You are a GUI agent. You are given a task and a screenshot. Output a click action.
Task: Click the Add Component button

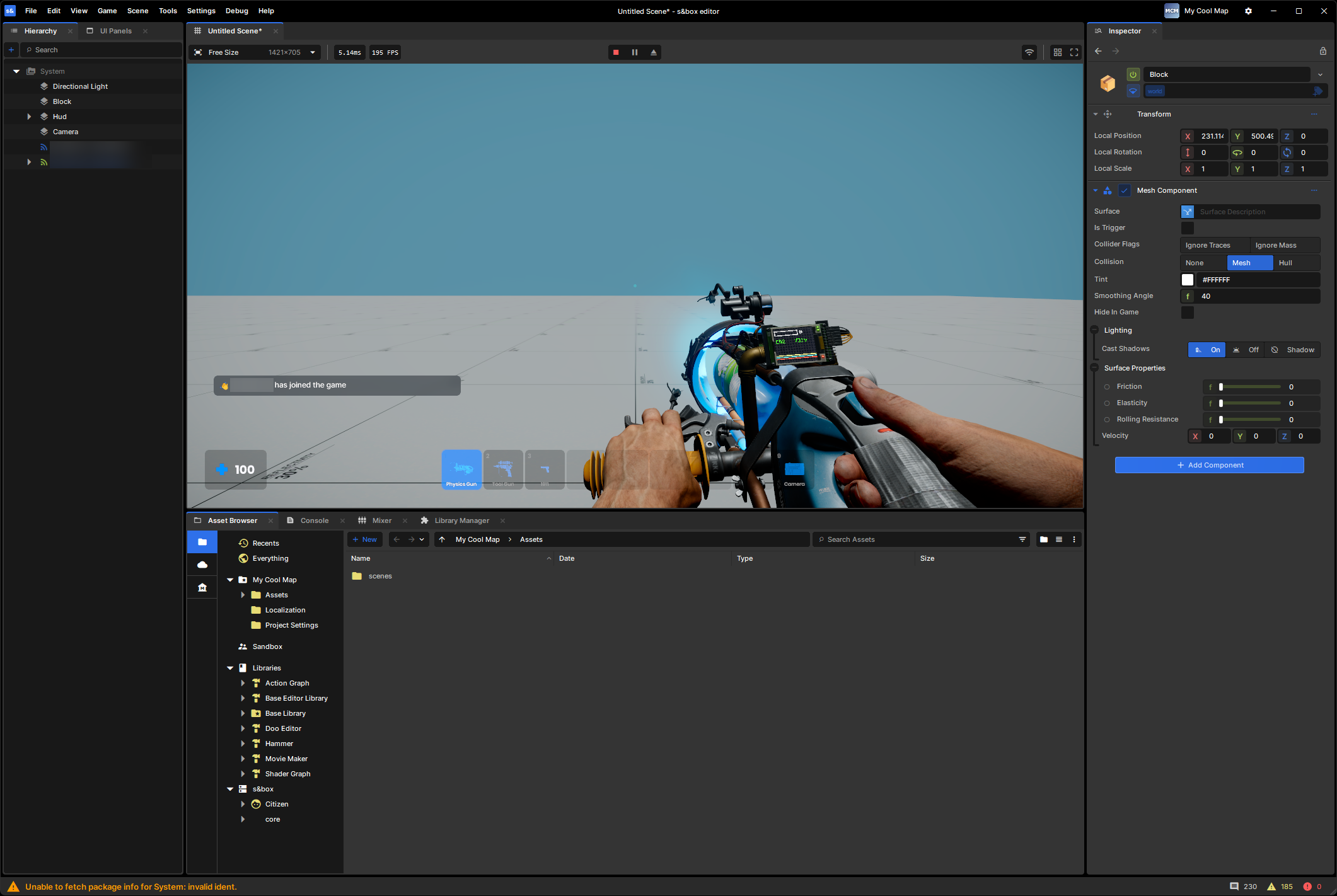click(1209, 465)
